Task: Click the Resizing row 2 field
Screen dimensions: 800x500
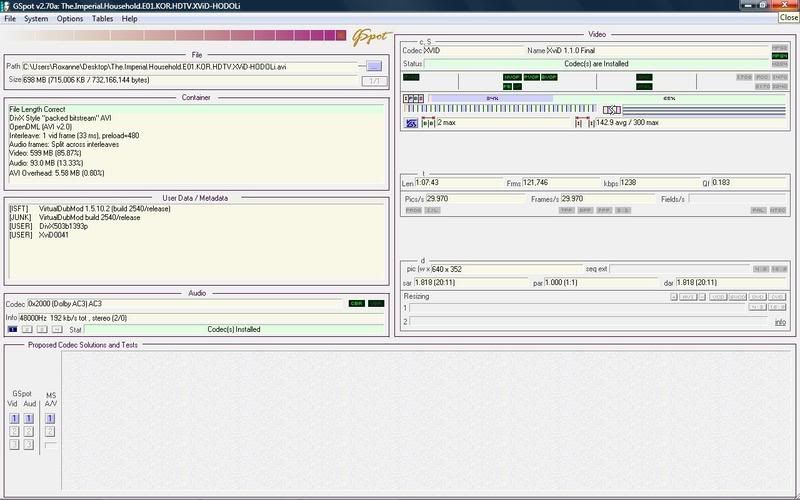Action: tap(589, 321)
